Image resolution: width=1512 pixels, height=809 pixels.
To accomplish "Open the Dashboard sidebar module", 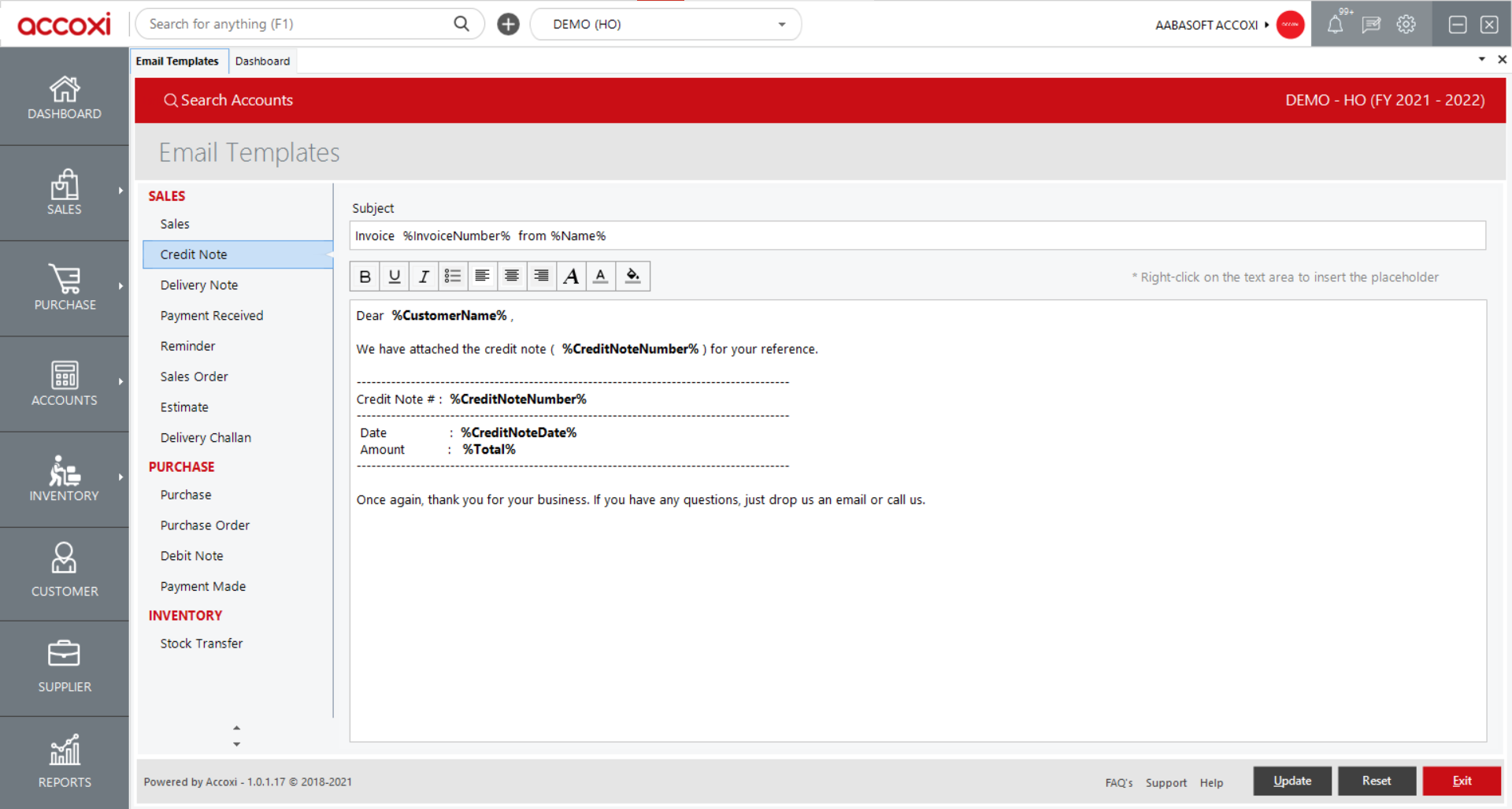I will coord(65,97).
